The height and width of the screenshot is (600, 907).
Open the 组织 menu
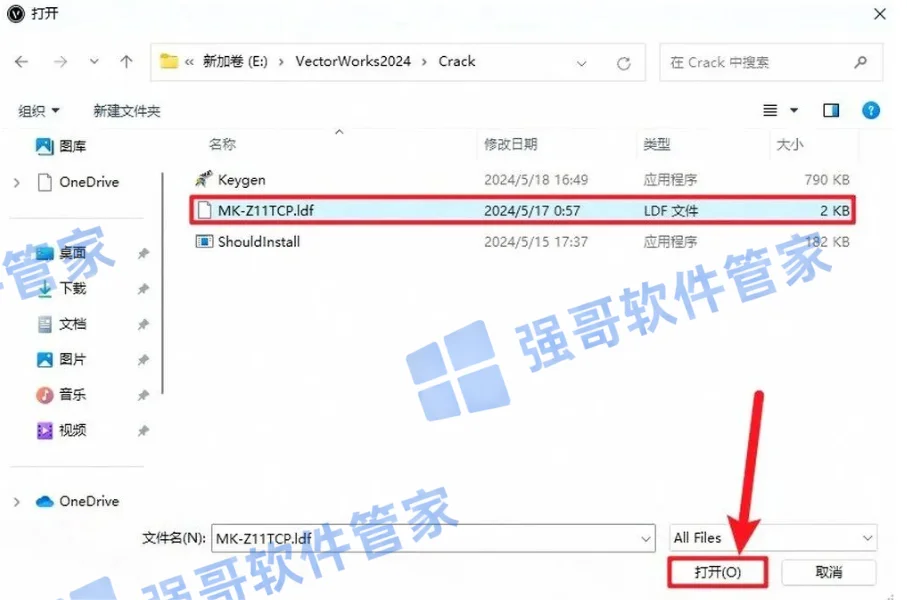(x=38, y=111)
